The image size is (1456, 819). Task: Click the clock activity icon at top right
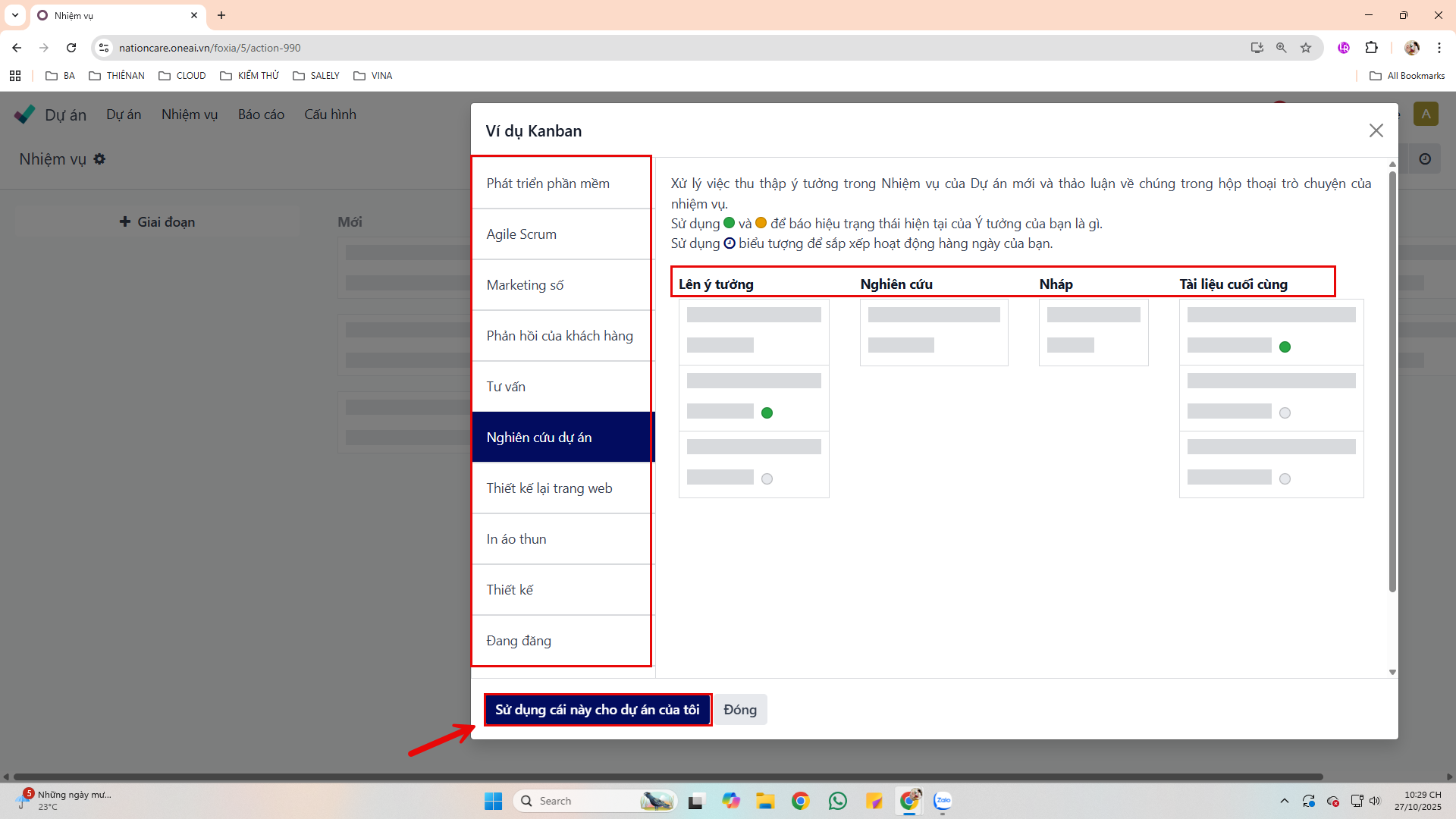[1425, 159]
